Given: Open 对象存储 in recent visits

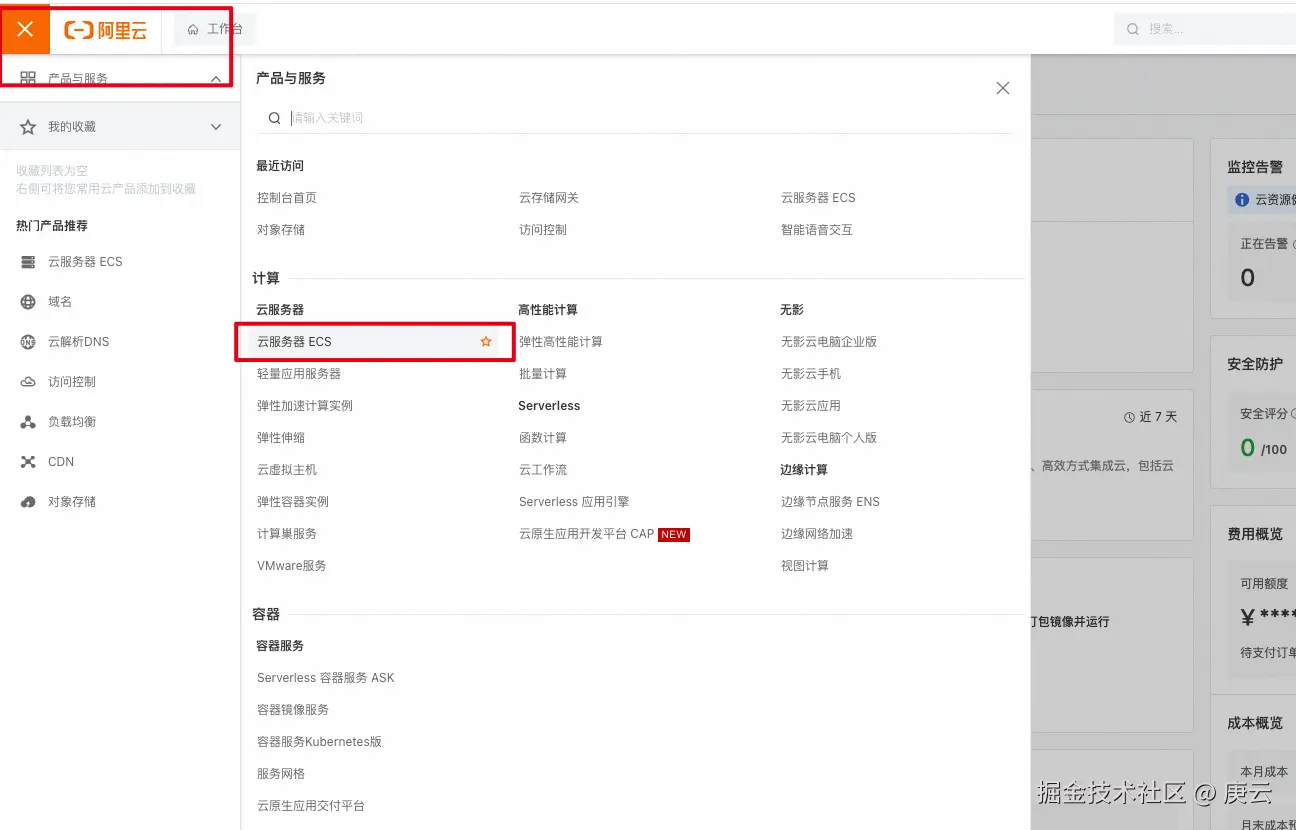Looking at the screenshot, I should tap(281, 230).
